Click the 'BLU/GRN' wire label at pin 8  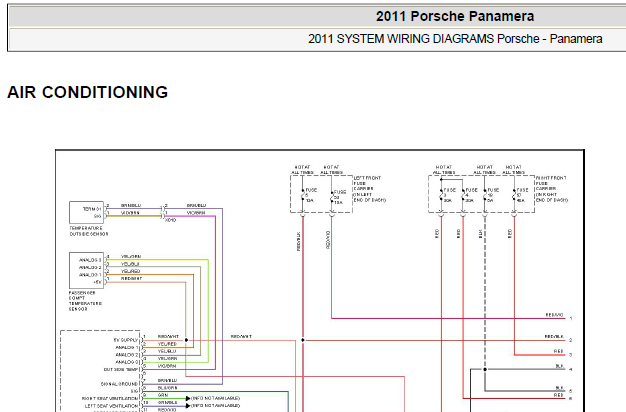point(167,388)
